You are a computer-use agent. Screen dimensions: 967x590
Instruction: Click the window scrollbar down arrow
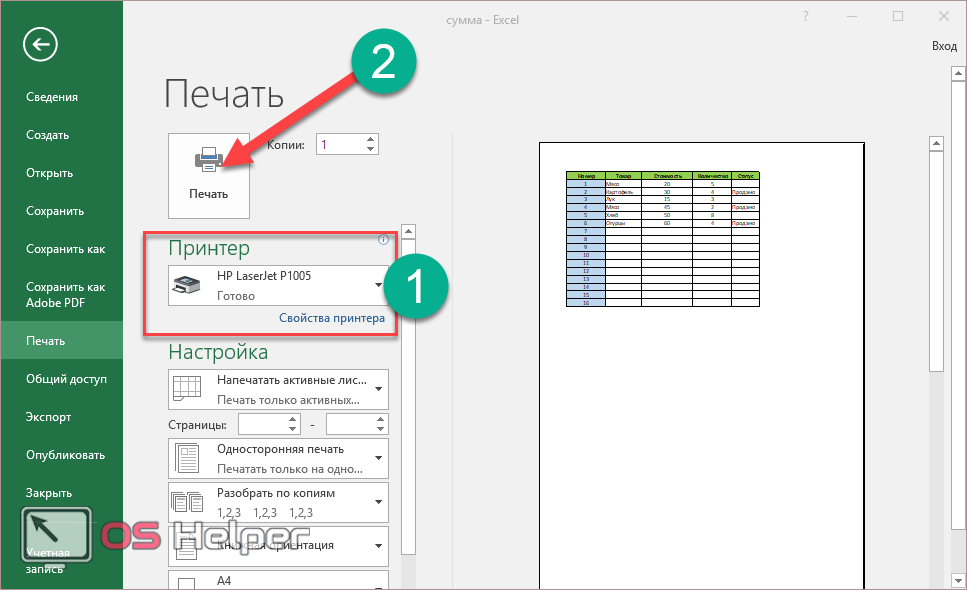958,580
